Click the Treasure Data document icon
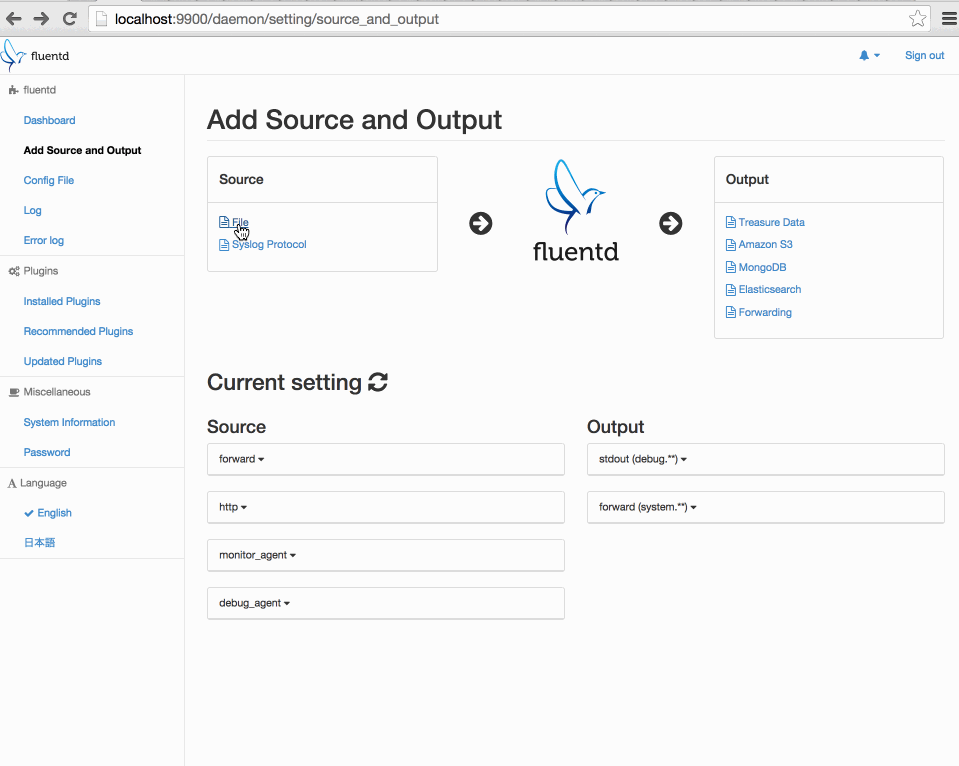Image resolution: width=959 pixels, height=766 pixels. coord(730,222)
